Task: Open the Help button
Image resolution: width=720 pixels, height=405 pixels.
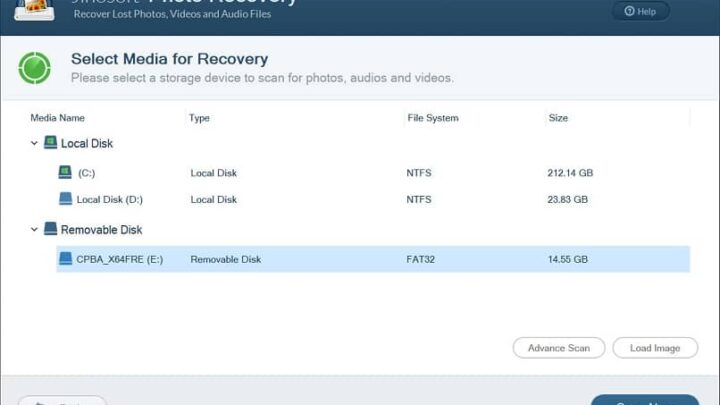Action: 641,11
